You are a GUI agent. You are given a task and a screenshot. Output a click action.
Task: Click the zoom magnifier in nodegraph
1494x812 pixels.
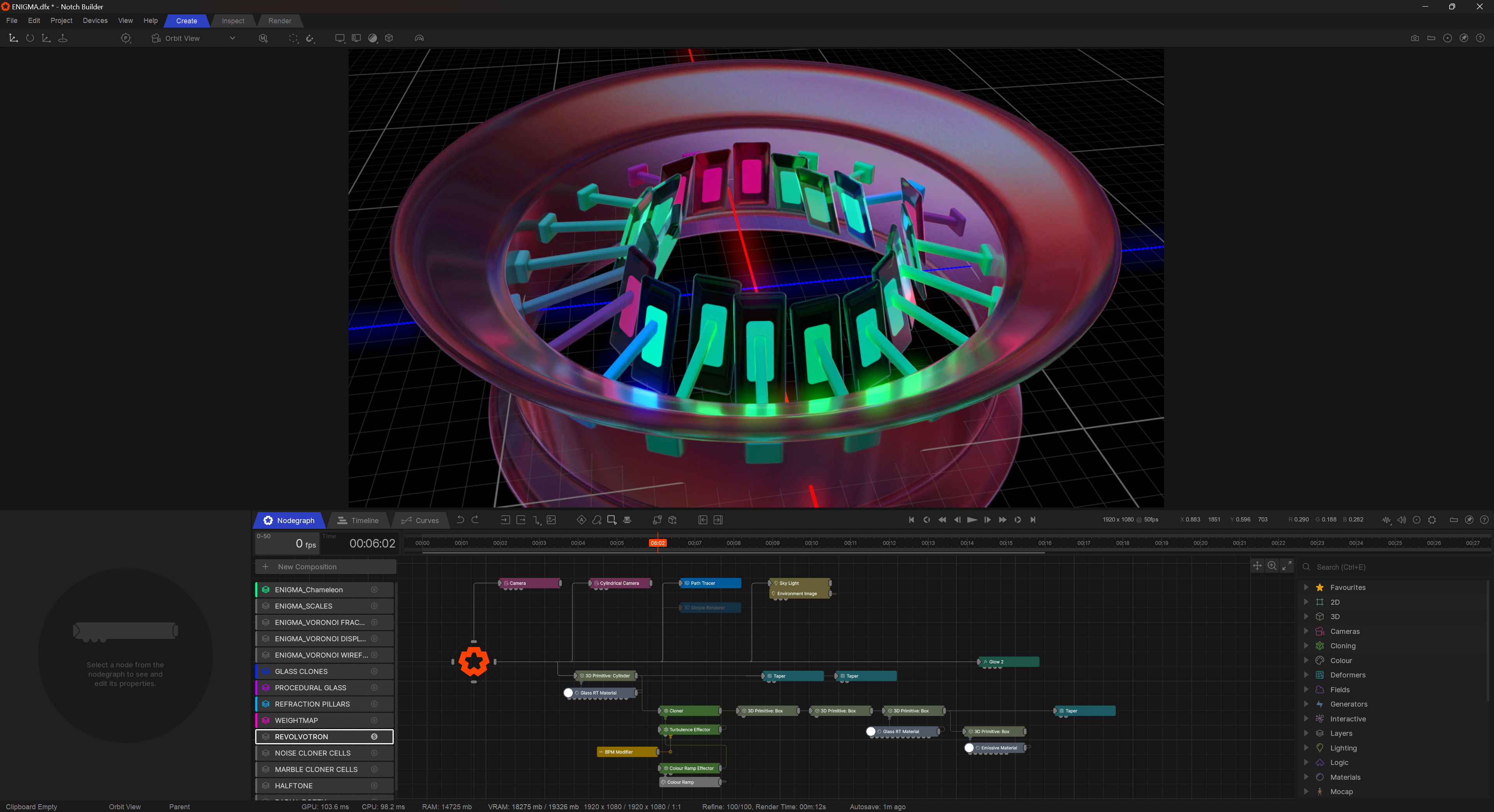click(x=1272, y=566)
